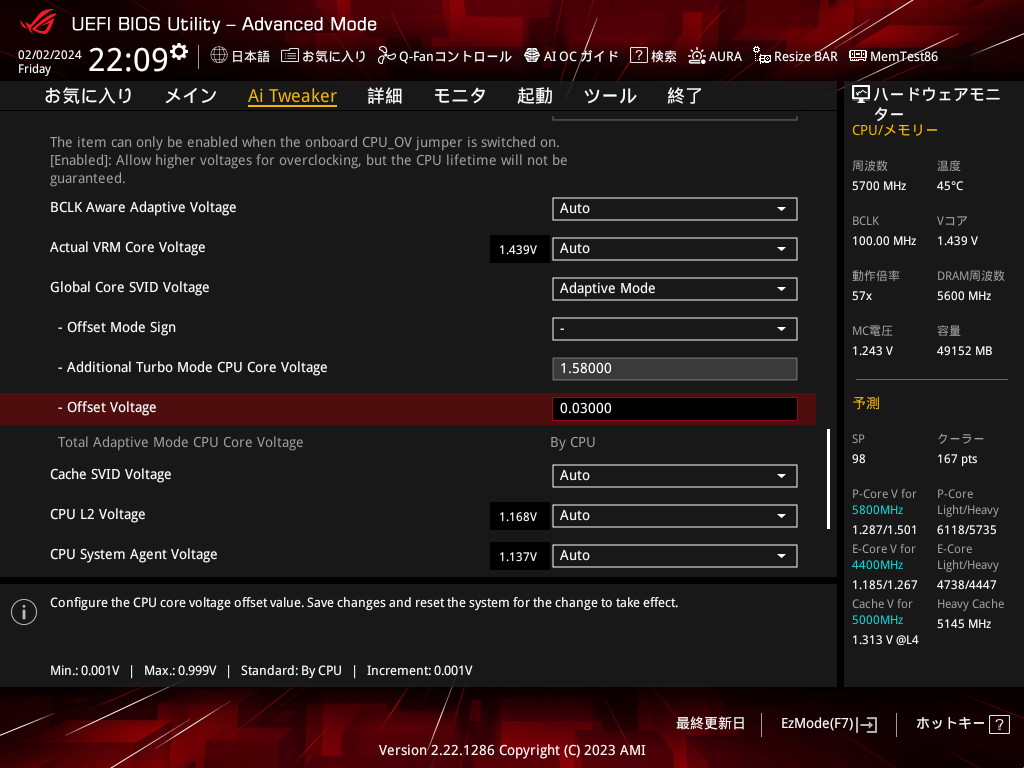Screen dimensions: 1024x768
Task: Click the AI OC ガイド label
Action: 581,56
